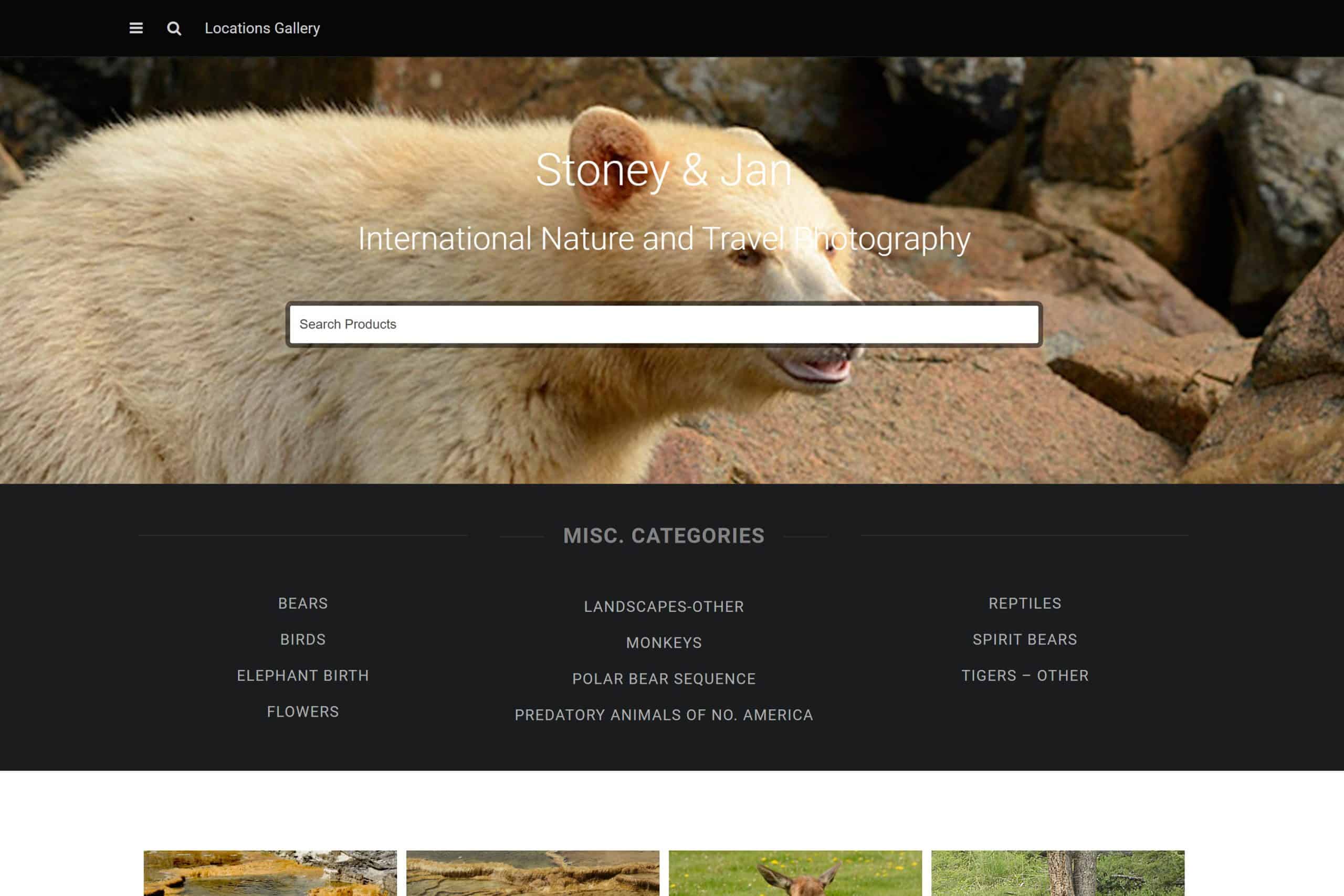The width and height of the screenshot is (1344, 896).
Task: Select Predatory Animals of No. America
Action: pyautogui.click(x=664, y=715)
